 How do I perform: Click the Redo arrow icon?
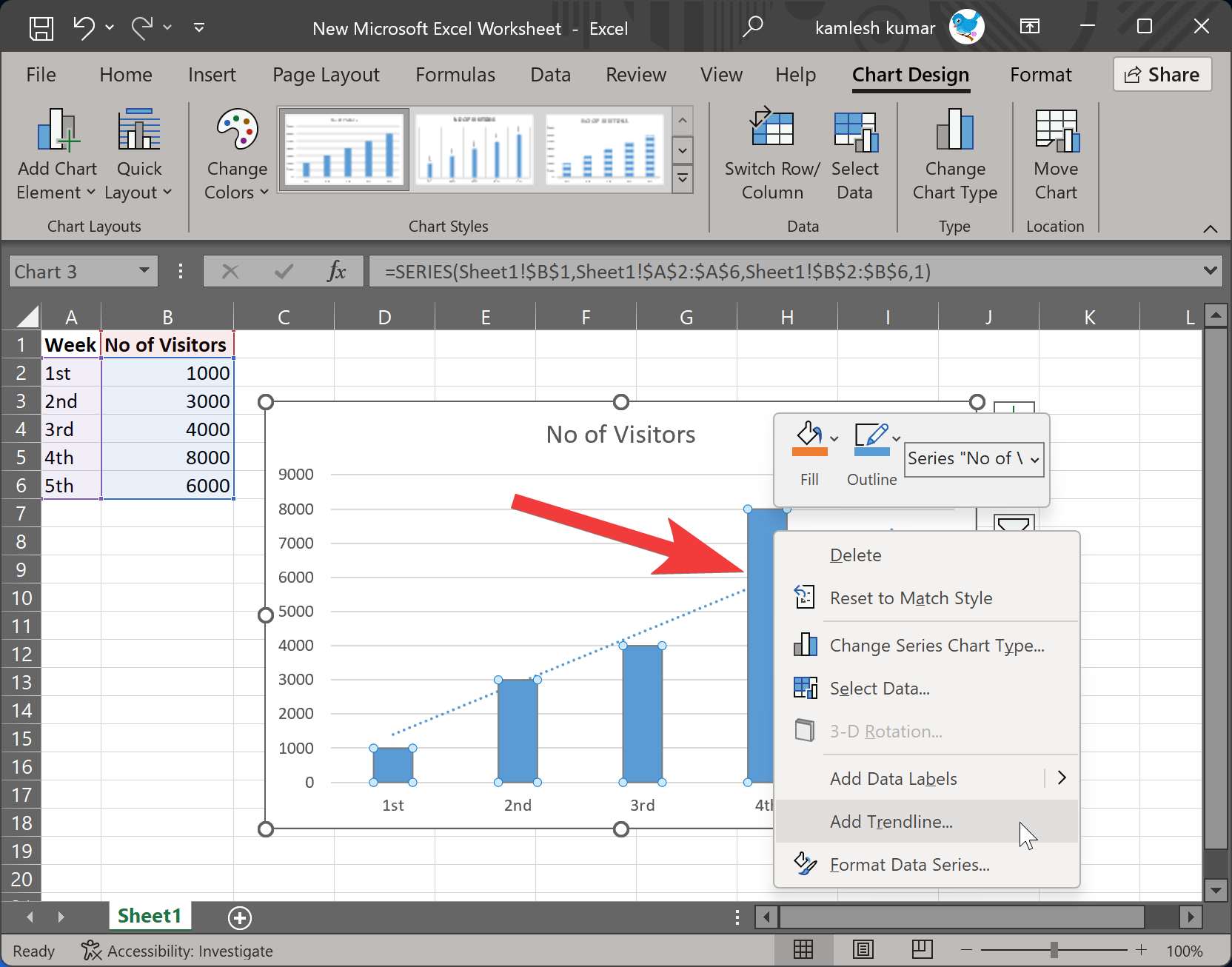pyautogui.click(x=141, y=28)
